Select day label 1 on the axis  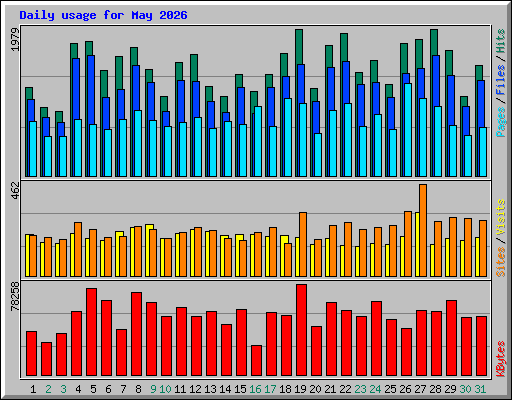(33, 389)
